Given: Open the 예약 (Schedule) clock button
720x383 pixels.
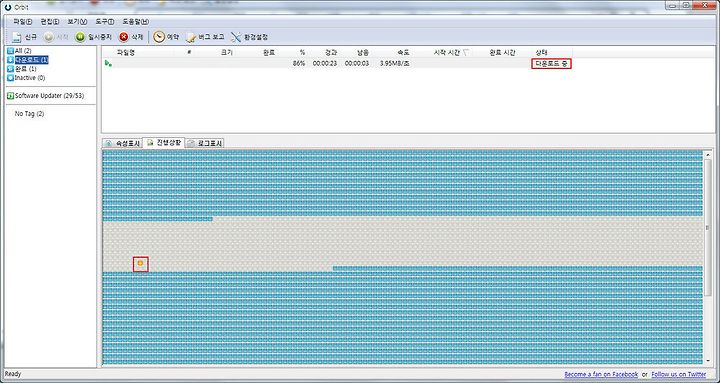Looking at the screenshot, I should click(166, 37).
